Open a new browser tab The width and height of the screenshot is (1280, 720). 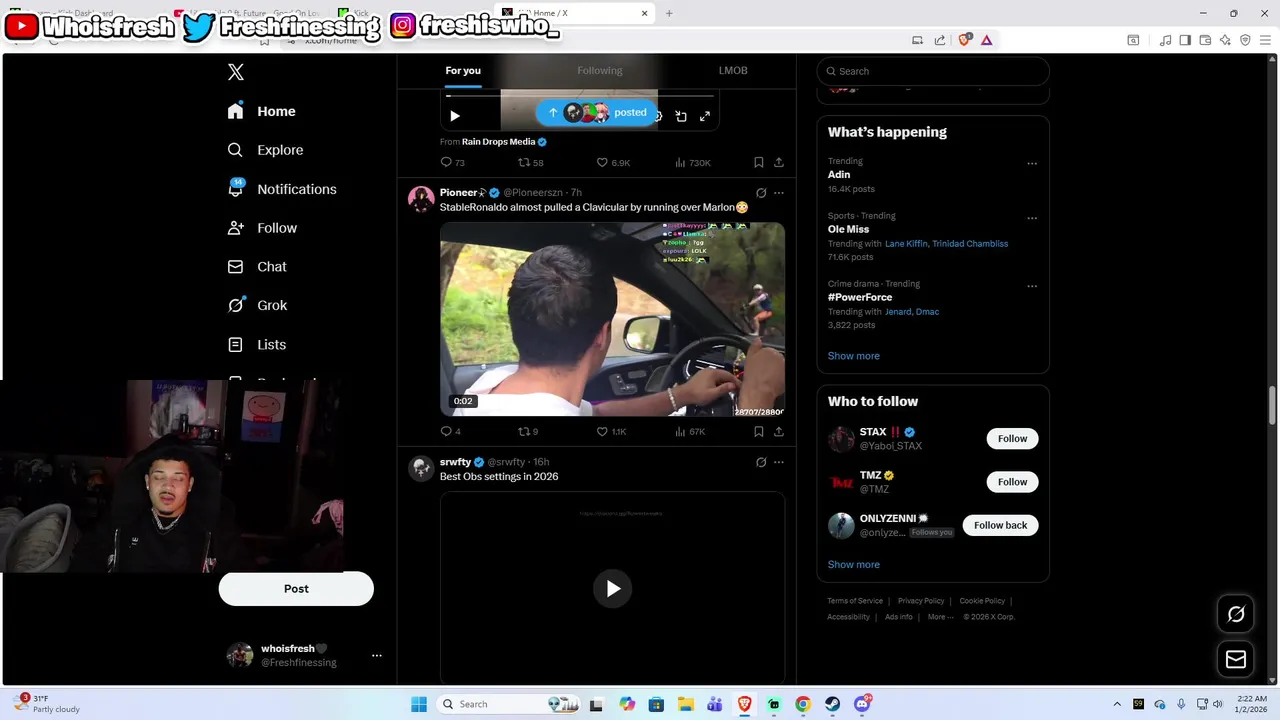[669, 13]
